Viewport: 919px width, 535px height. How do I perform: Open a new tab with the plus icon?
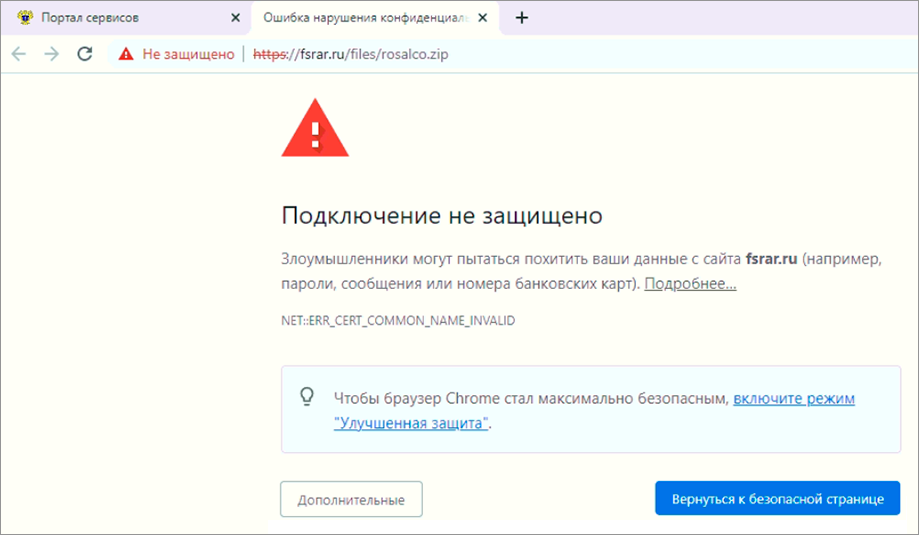[x=522, y=18]
